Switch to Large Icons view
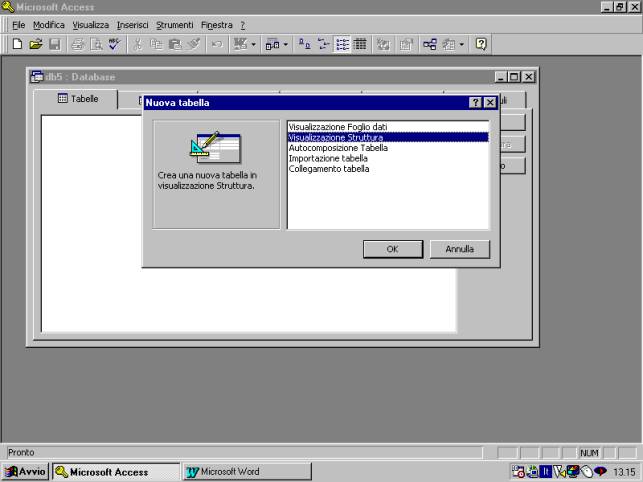643x482 pixels. [304, 44]
